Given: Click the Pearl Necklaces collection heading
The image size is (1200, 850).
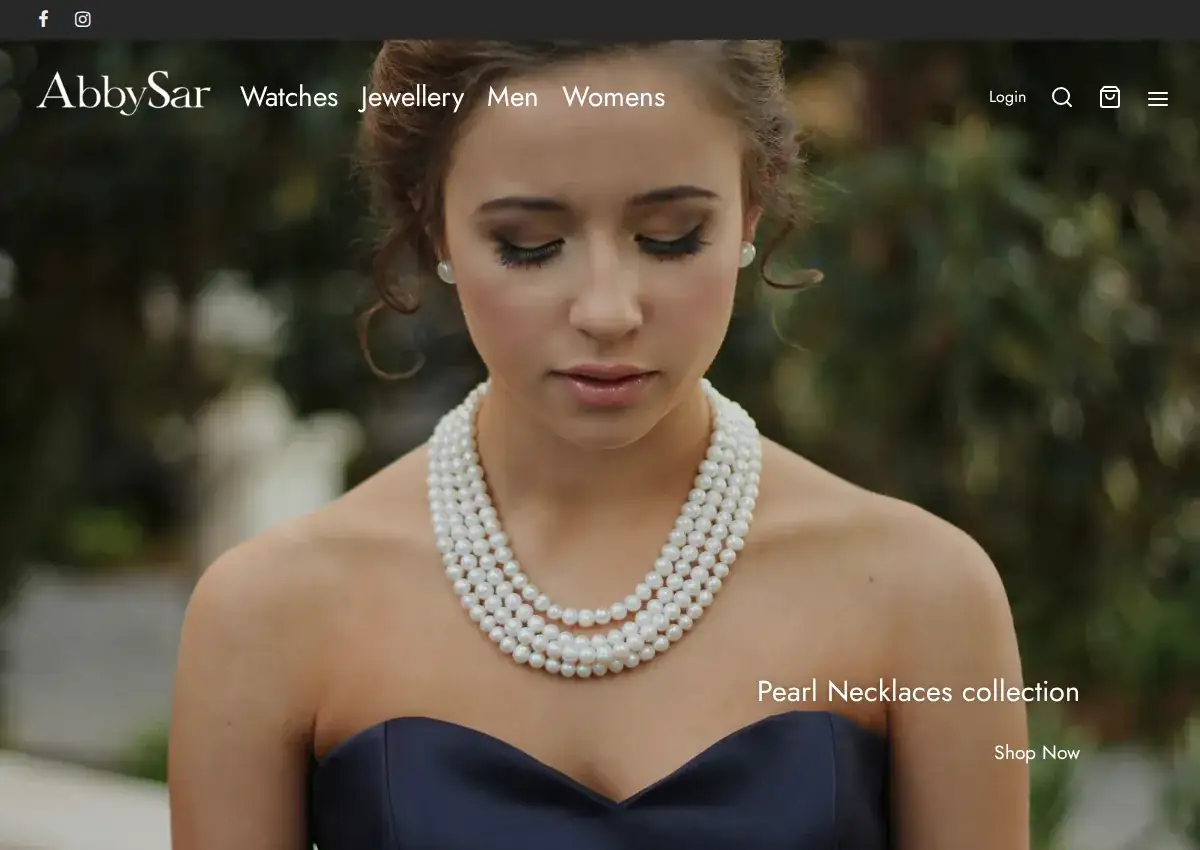Looking at the screenshot, I should pos(918,691).
